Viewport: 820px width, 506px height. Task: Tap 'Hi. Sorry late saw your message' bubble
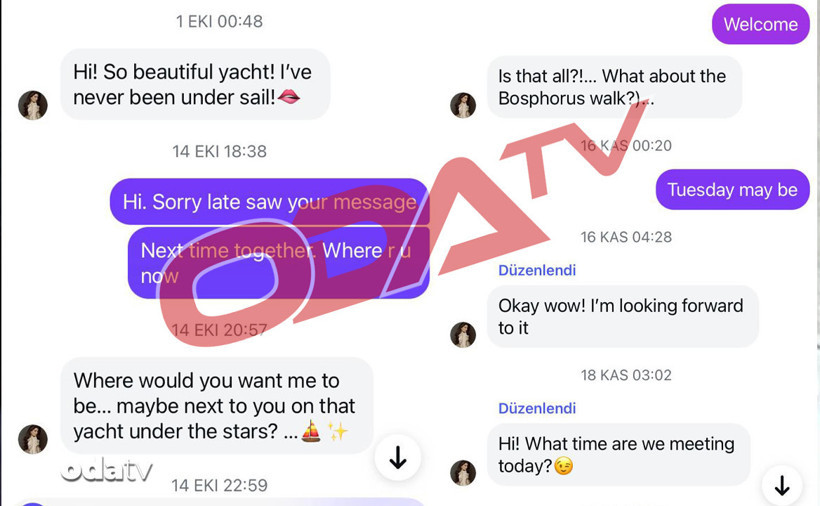point(269,202)
